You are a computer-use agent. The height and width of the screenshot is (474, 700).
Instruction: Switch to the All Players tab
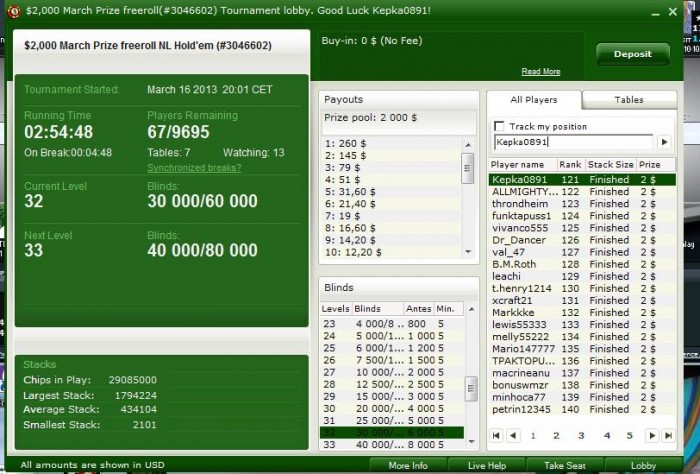pos(534,100)
